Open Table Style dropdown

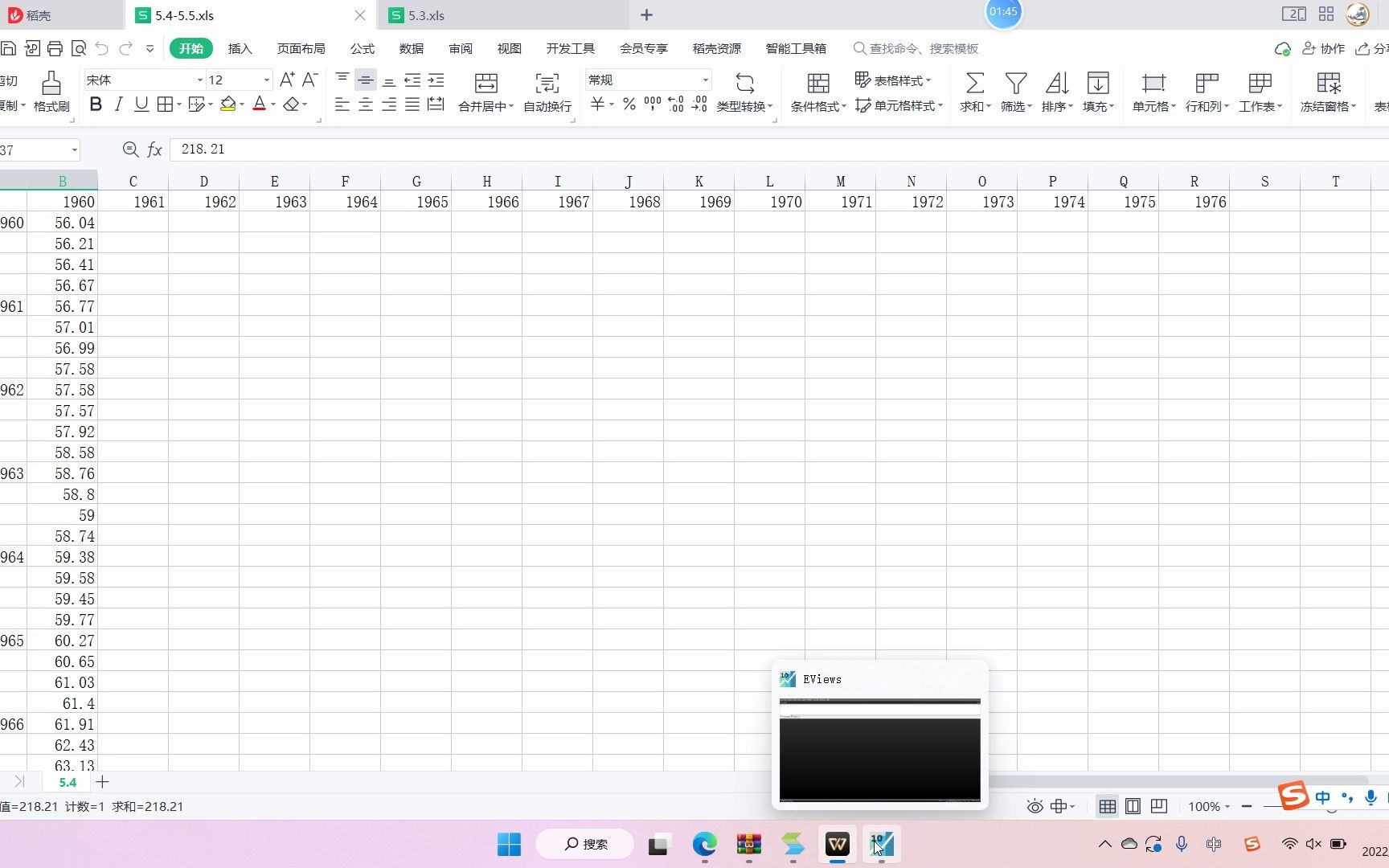pyautogui.click(x=893, y=80)
